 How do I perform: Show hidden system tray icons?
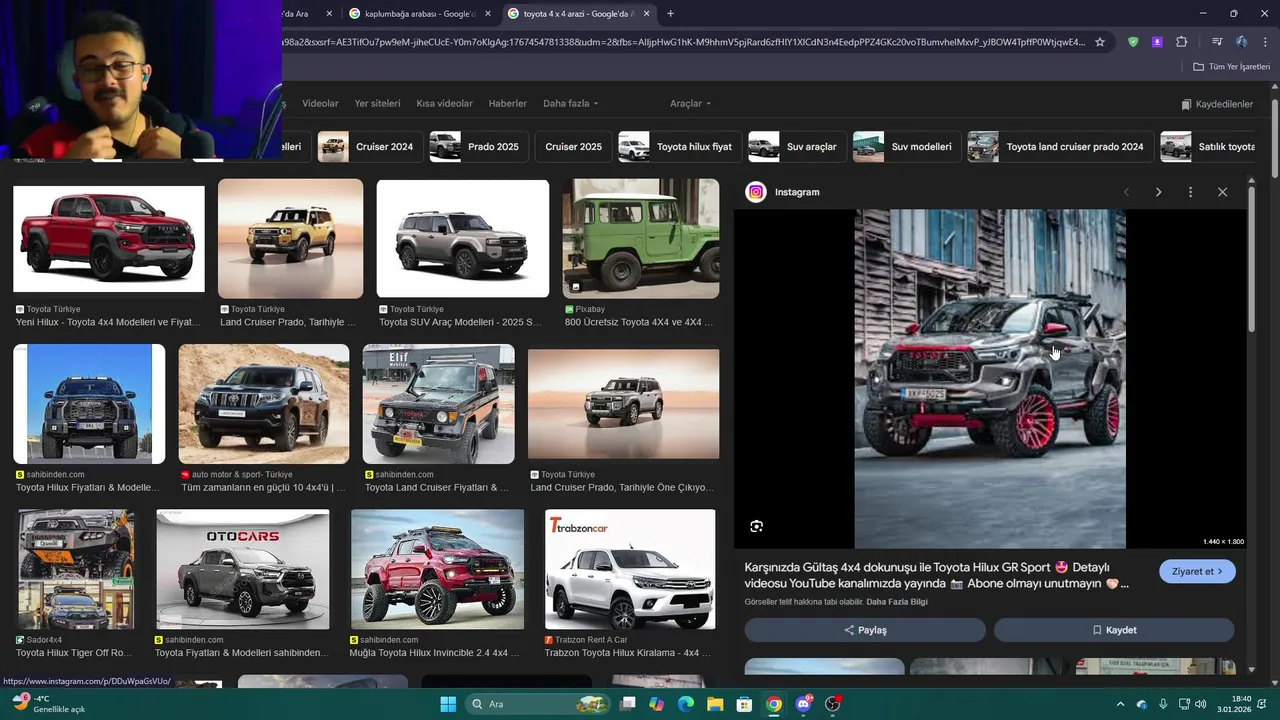click(x=1120, y=704)
